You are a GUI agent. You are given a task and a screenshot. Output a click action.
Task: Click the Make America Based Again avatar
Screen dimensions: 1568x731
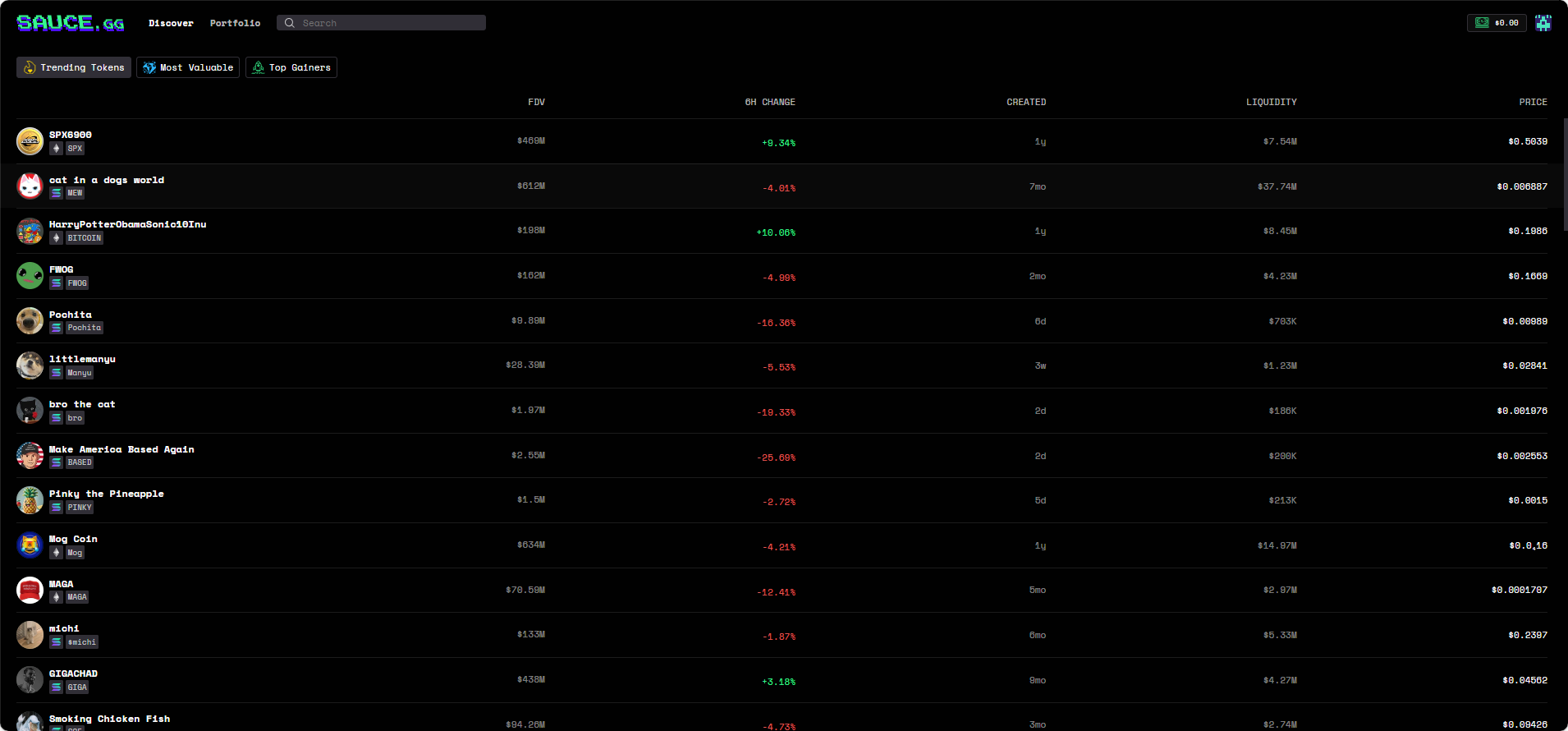point(30,456)
